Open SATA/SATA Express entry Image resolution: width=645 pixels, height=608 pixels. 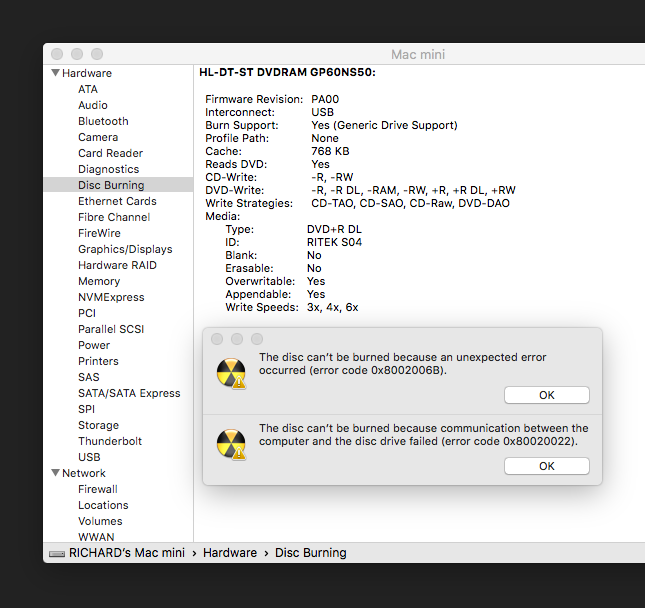[129, 393]
